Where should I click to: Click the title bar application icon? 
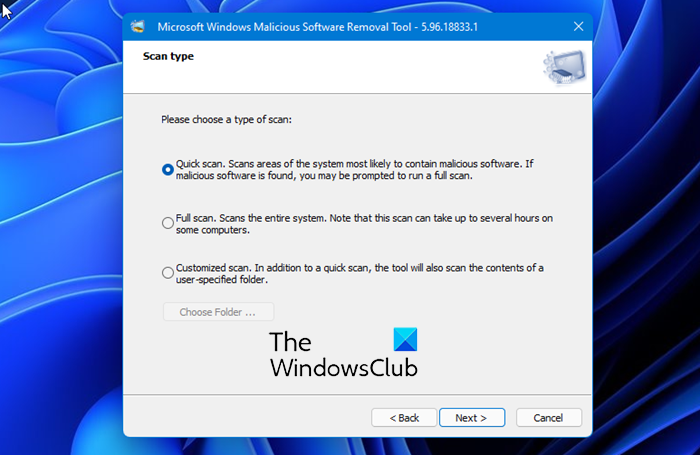[x=138, y=27]
